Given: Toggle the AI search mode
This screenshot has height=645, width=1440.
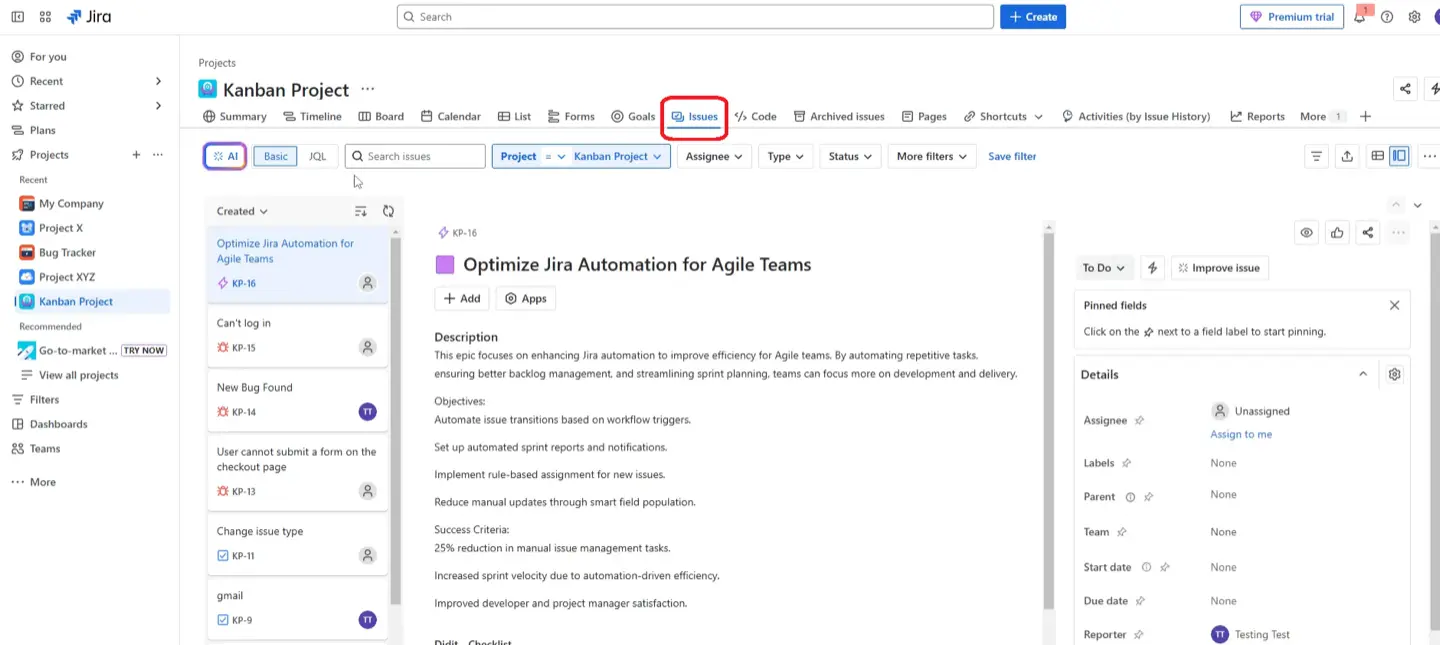Looking at the screenshot, I should [x=225, y=156].
